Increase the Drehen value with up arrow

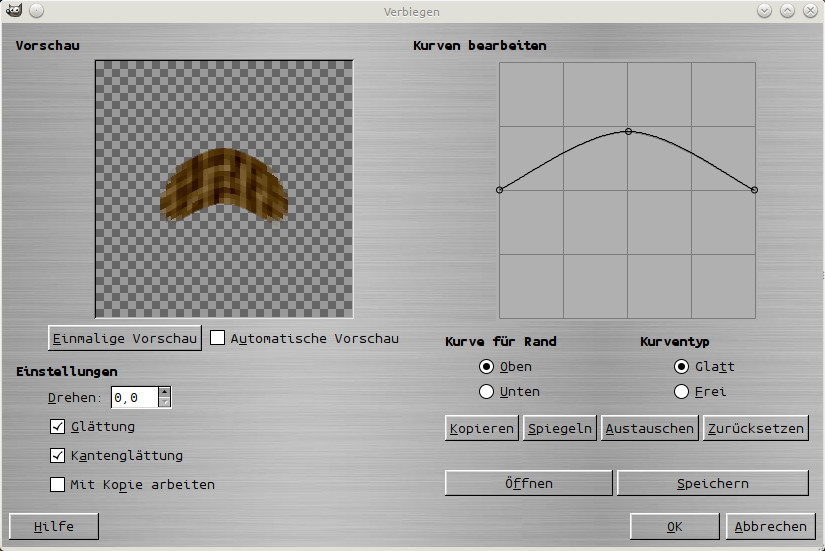(x=165, y=392)
